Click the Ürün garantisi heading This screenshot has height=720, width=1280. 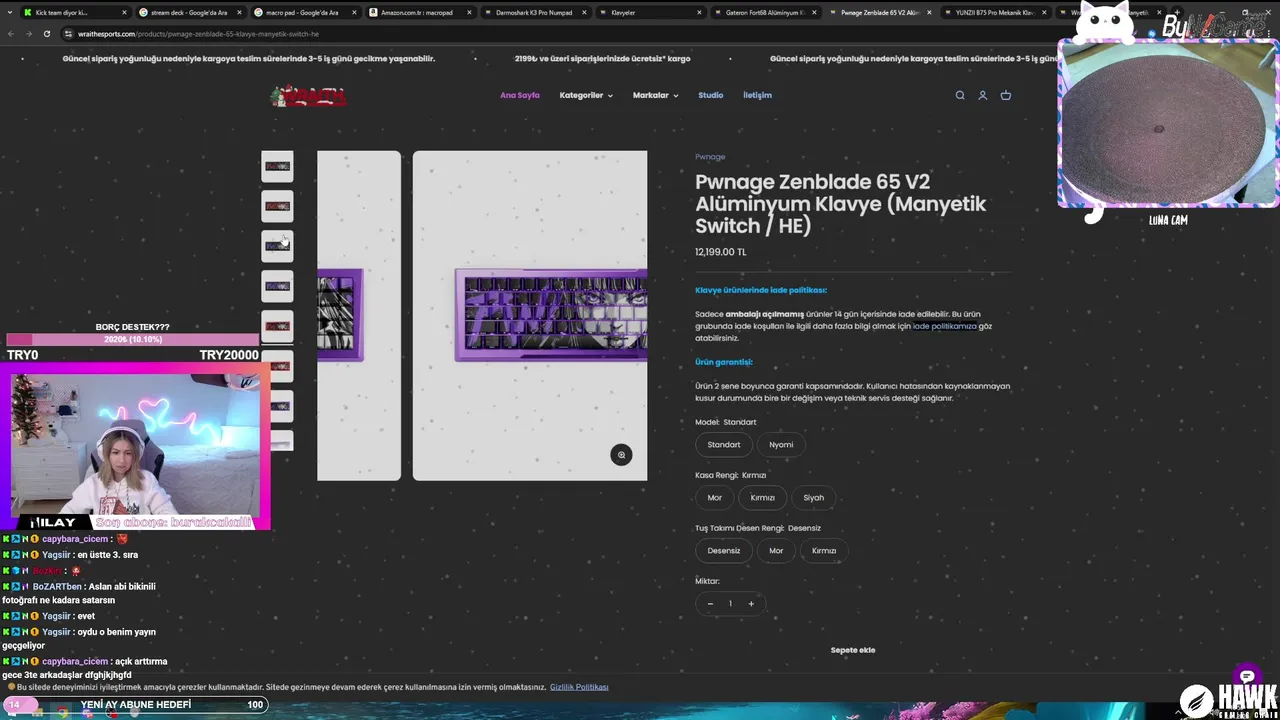click(724, 362)
